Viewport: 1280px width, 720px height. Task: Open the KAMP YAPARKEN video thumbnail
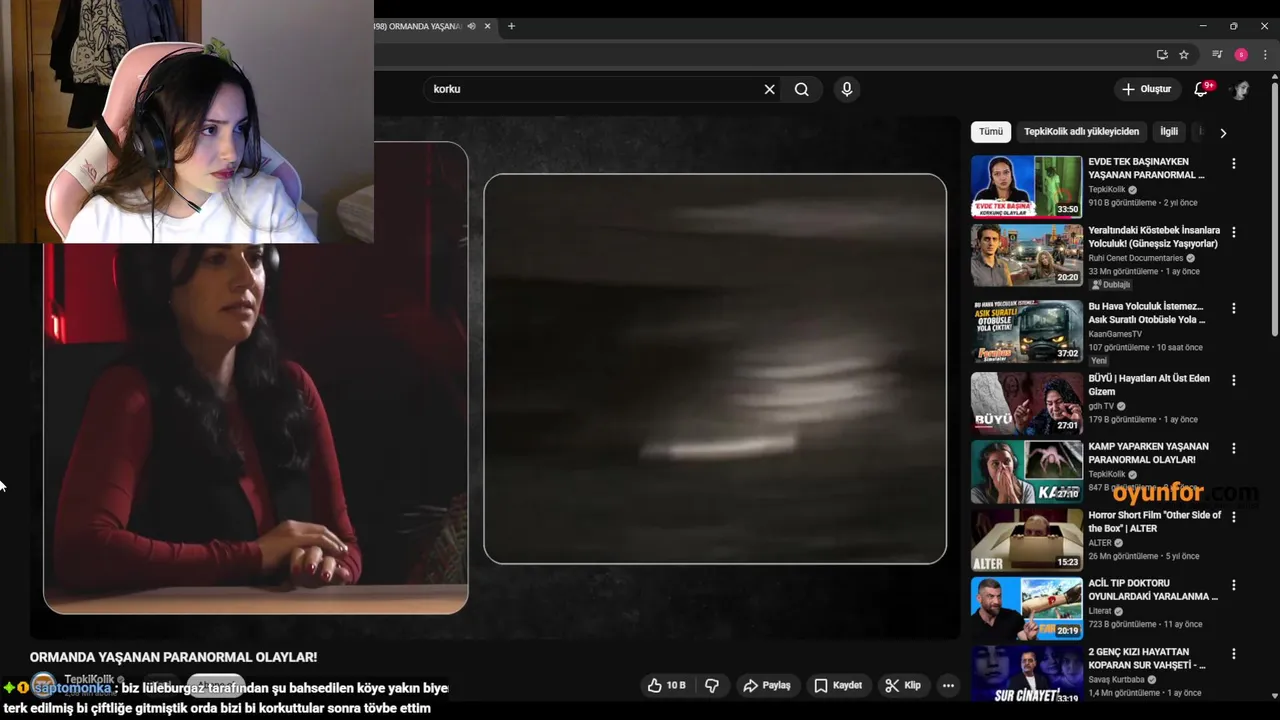(x=1026, y=471)
